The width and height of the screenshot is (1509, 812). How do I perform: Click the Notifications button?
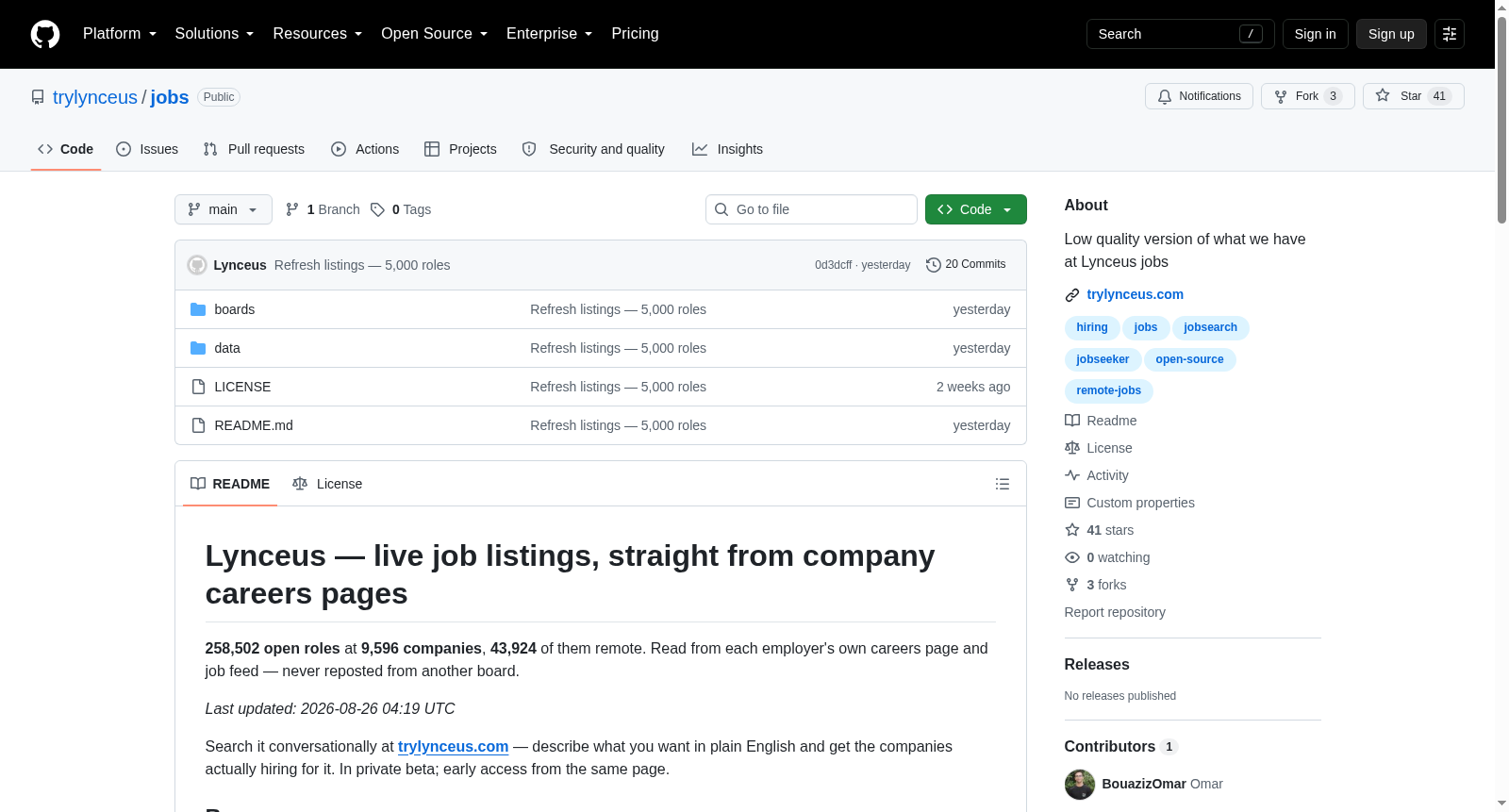click(1200, 96)
